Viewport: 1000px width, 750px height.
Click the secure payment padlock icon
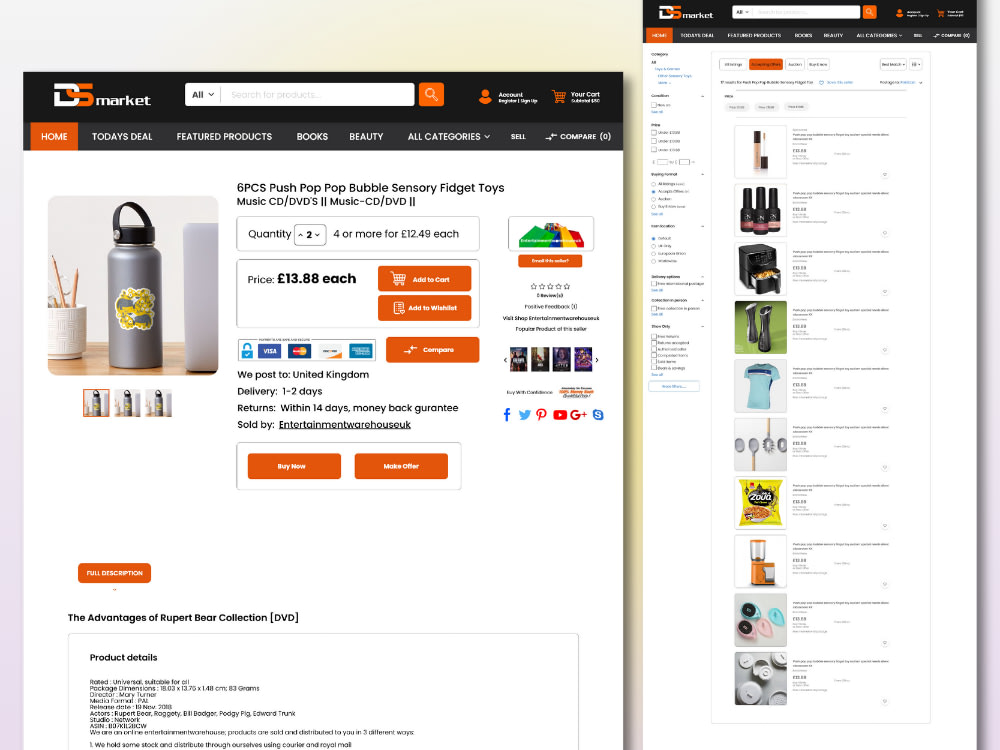[247, 350]
